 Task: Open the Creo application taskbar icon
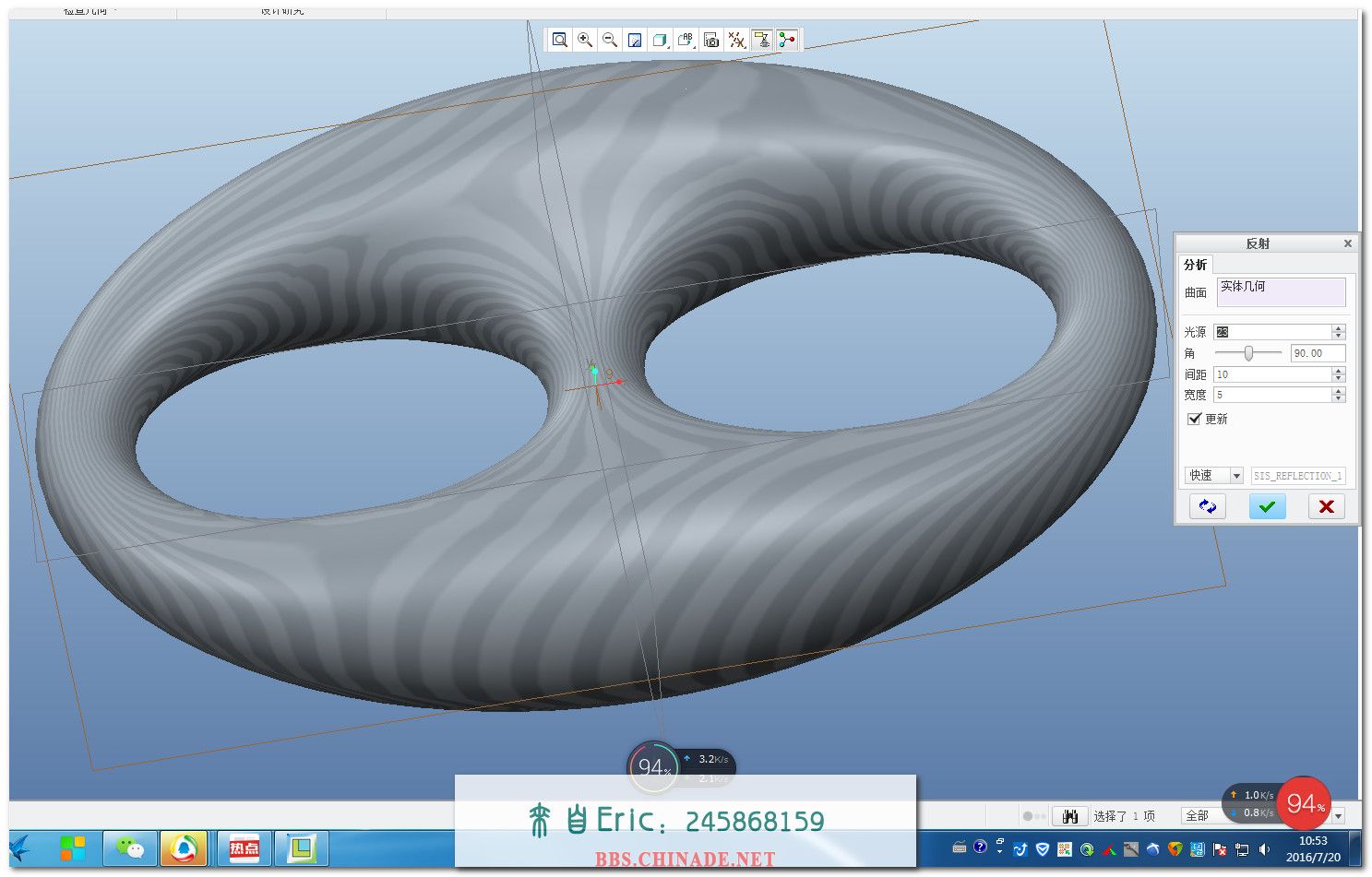(302, 848)
